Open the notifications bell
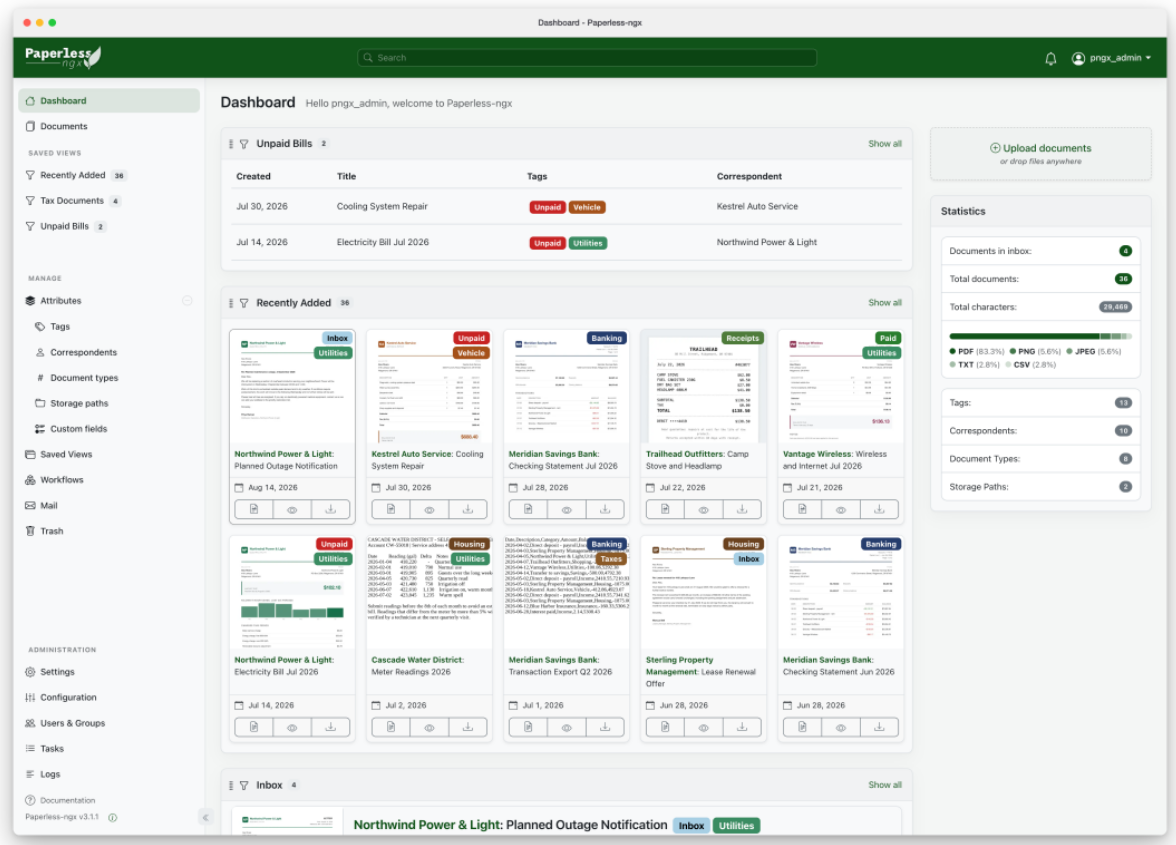 coord(1050,58)
